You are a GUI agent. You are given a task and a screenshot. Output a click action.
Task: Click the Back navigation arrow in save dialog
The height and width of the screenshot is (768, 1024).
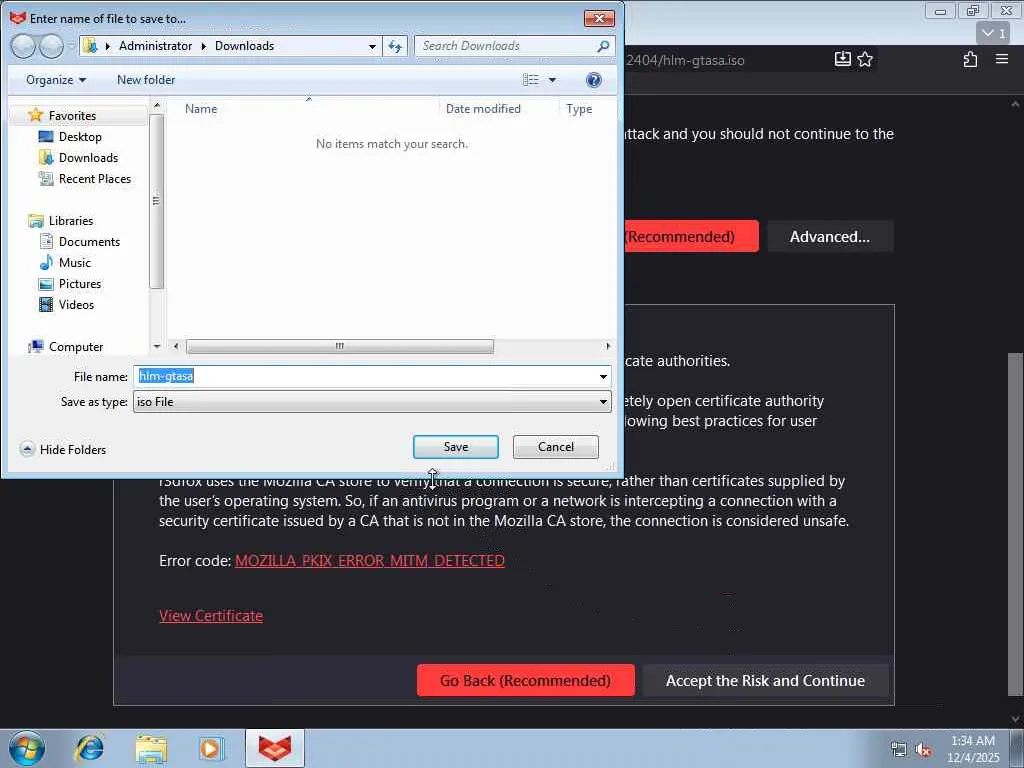(x=23, y=46)
